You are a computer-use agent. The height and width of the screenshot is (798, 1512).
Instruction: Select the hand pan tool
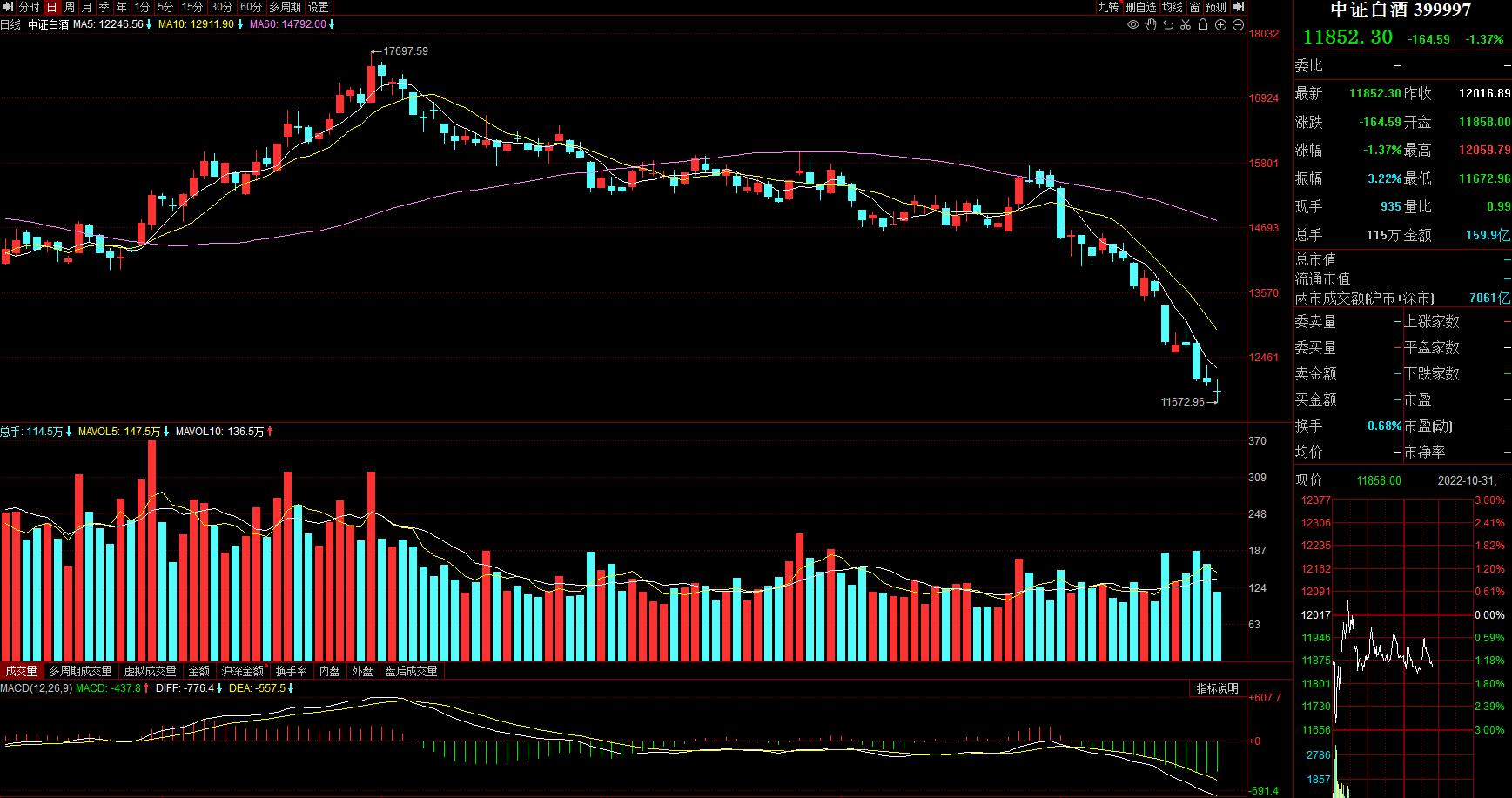[1150, 24]
